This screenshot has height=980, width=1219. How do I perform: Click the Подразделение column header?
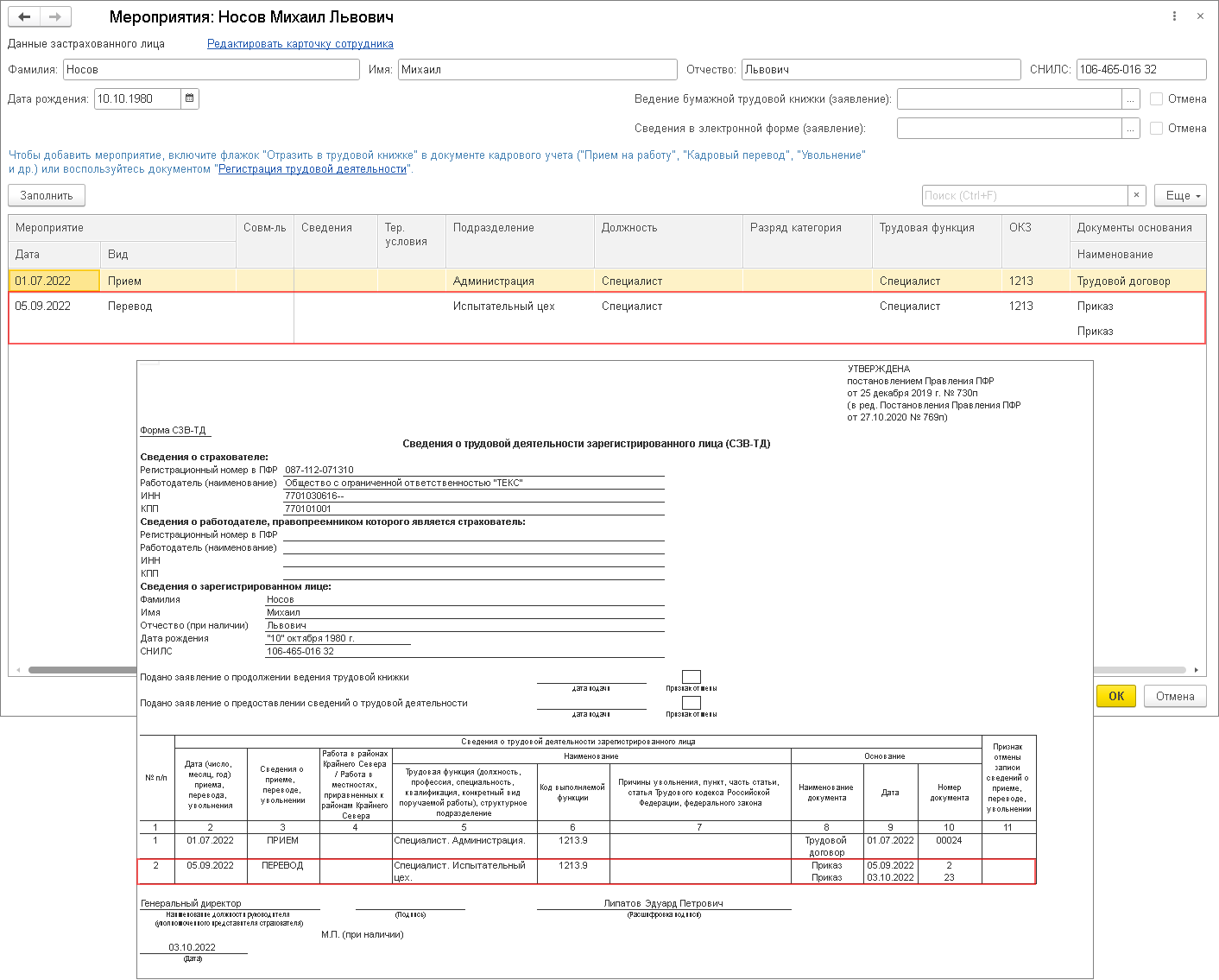point(520,241)
